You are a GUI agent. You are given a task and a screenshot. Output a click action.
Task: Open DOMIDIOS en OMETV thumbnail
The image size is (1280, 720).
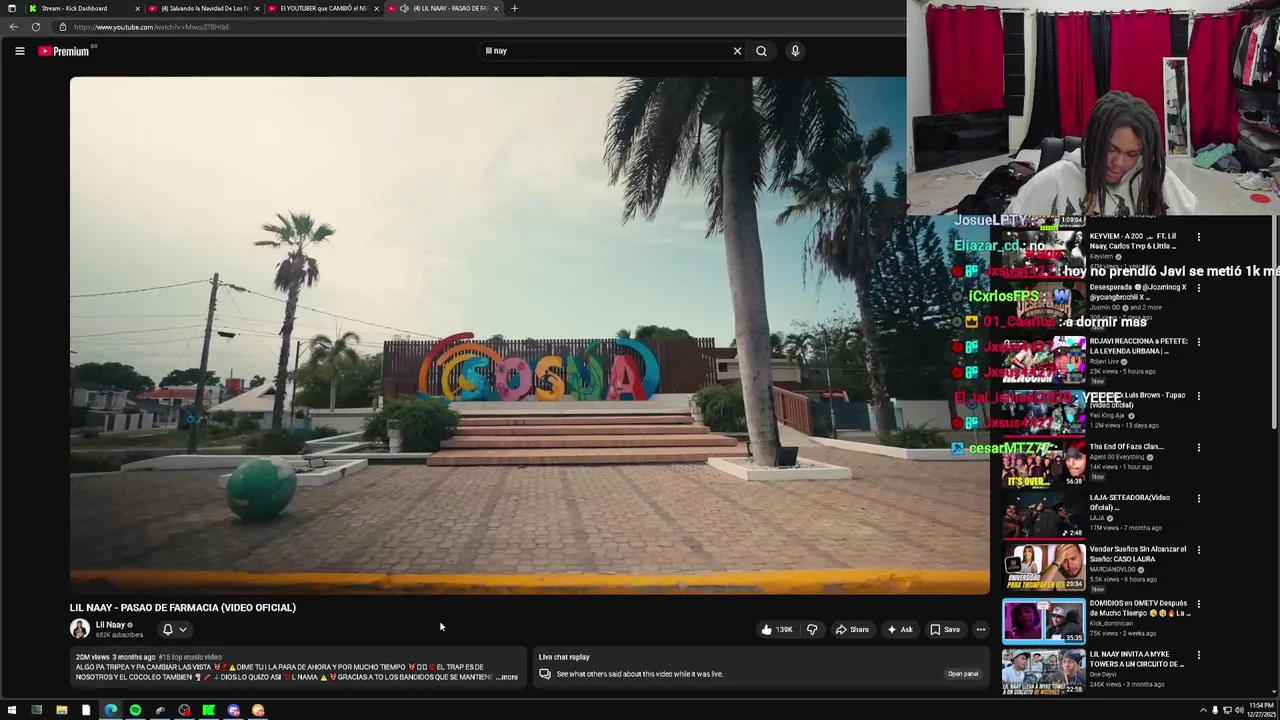(1043, 621)
